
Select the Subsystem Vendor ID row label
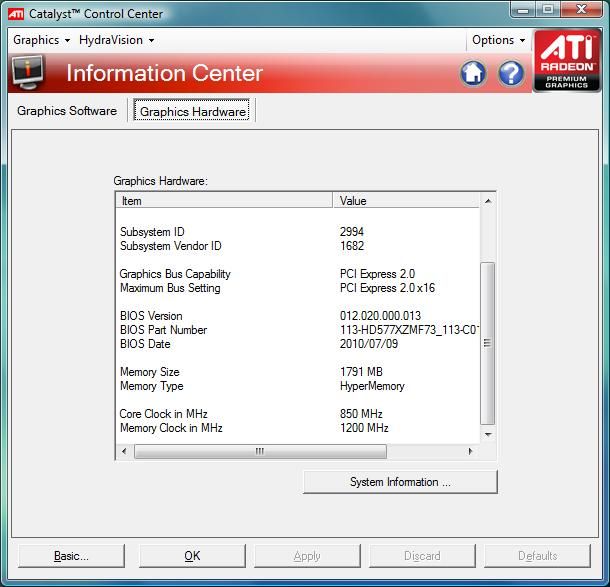(171, 246)
